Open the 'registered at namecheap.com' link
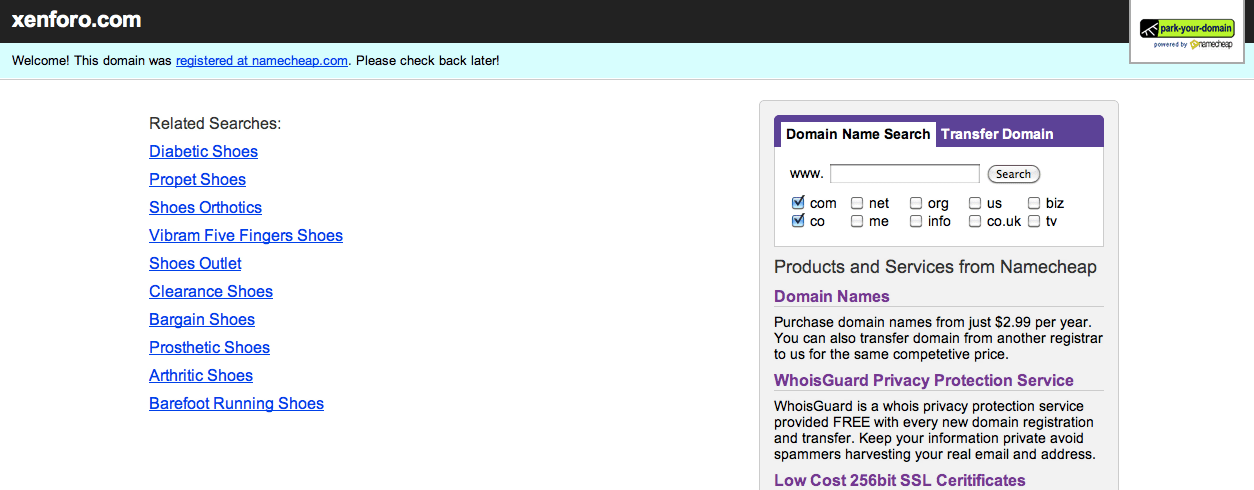The height and width of the screenshot is (490, 1254). [x=262, y=61]
